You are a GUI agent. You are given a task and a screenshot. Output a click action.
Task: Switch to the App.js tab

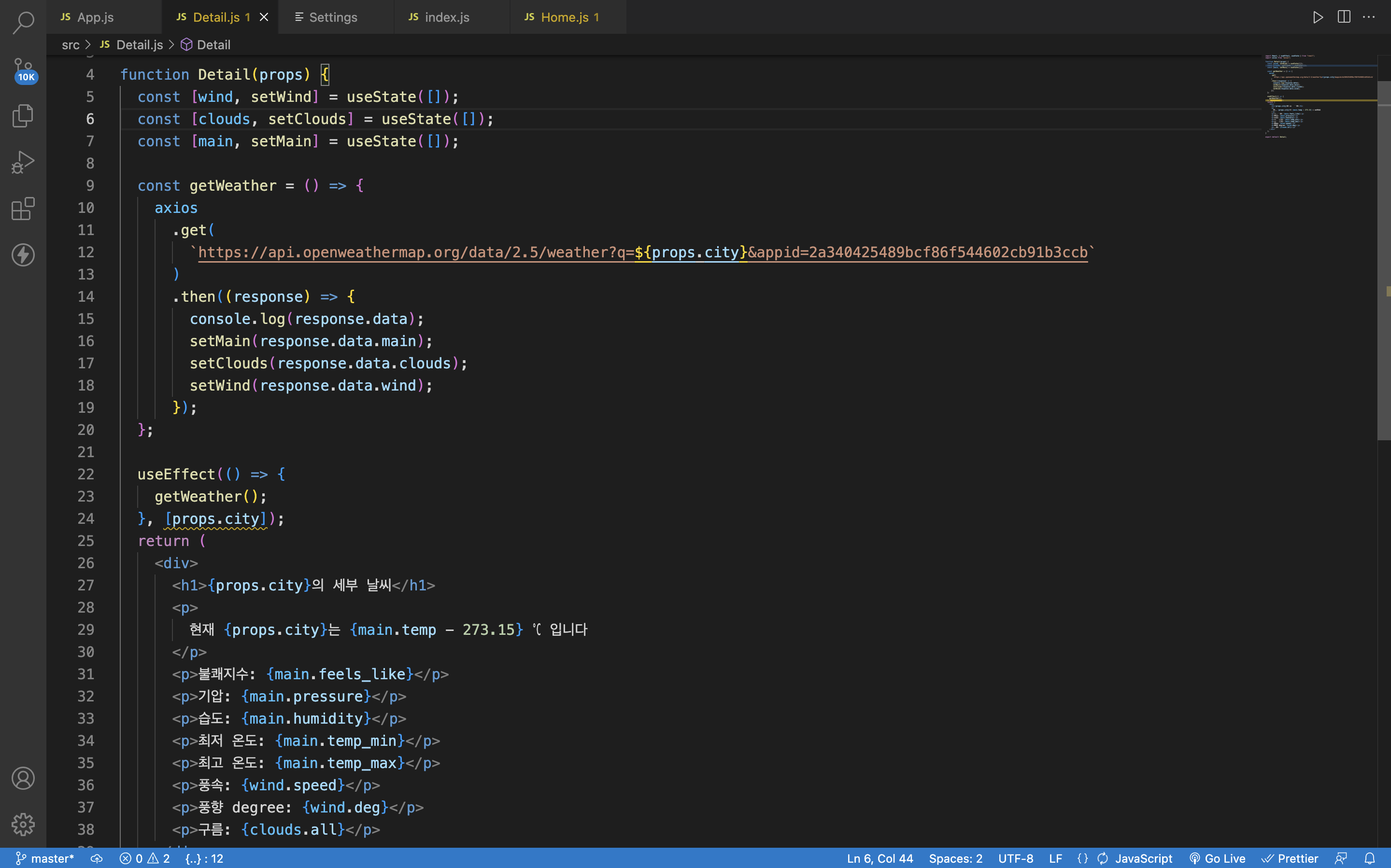click(95, 17)
